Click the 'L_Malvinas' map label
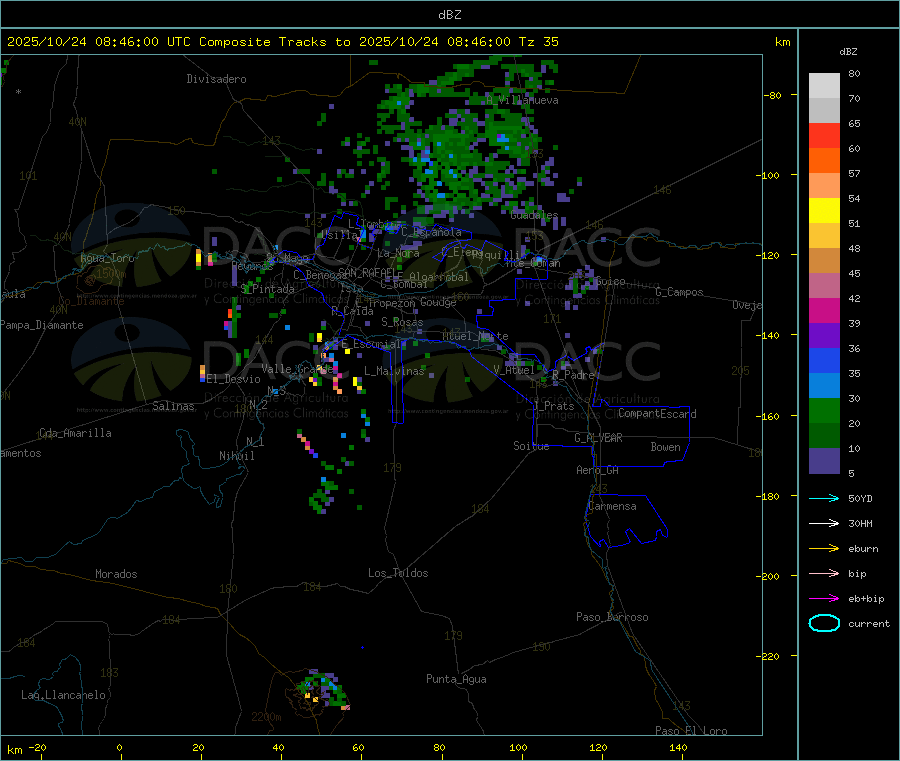The image size is (900, 761). [394, 371]
